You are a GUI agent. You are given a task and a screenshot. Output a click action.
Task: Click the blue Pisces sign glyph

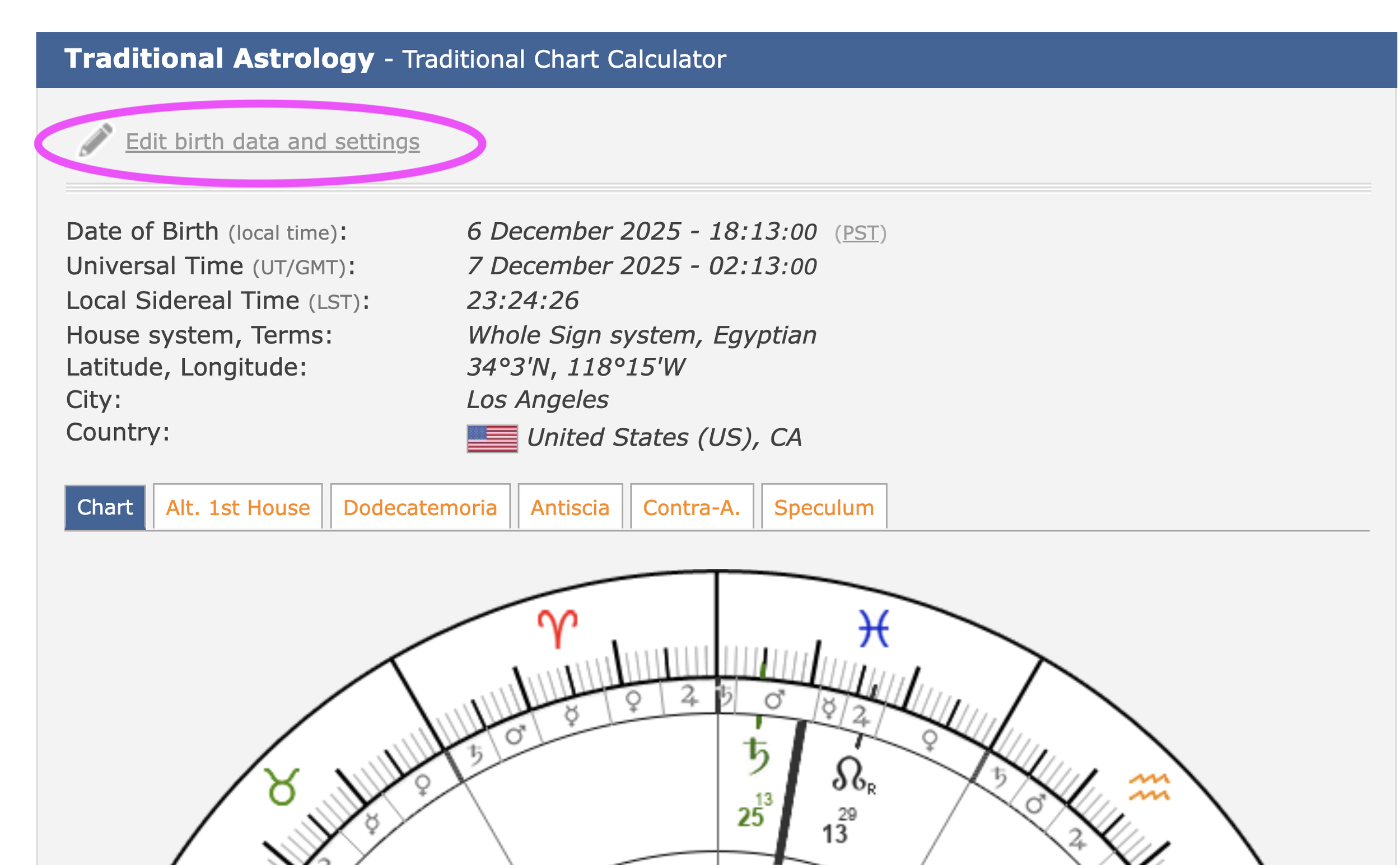coord(874,629)
